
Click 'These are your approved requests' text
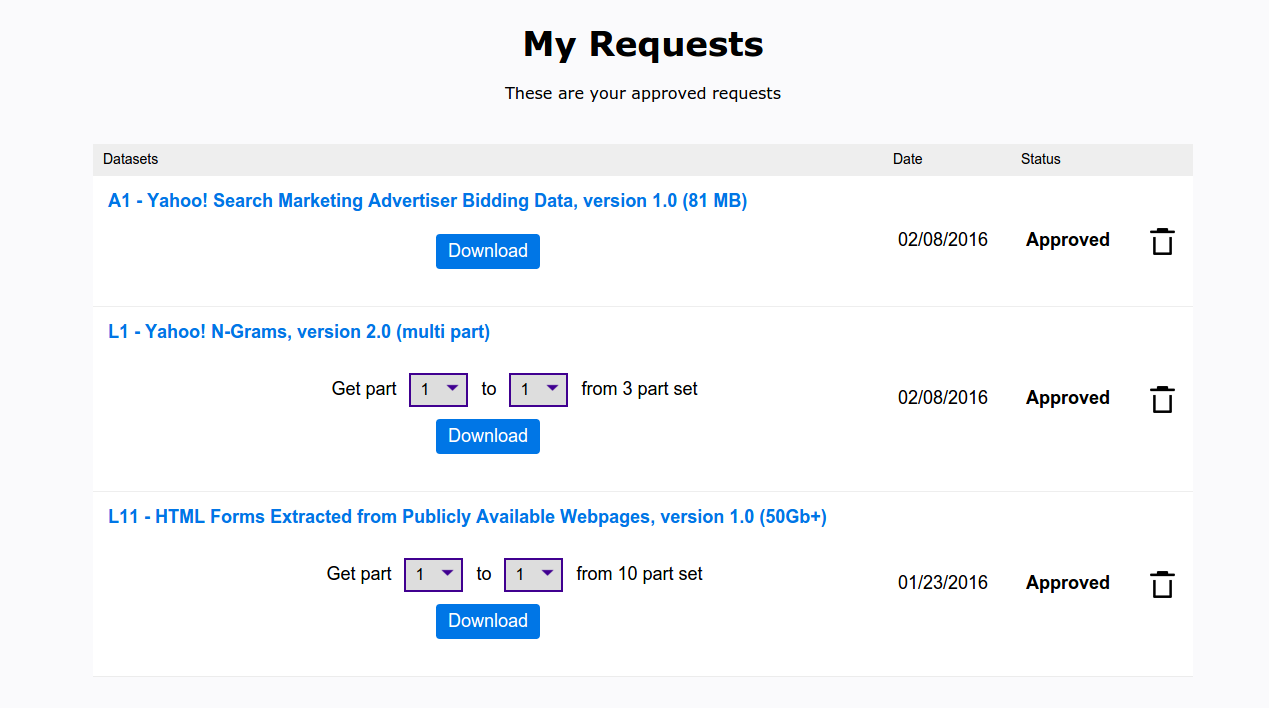643,93
